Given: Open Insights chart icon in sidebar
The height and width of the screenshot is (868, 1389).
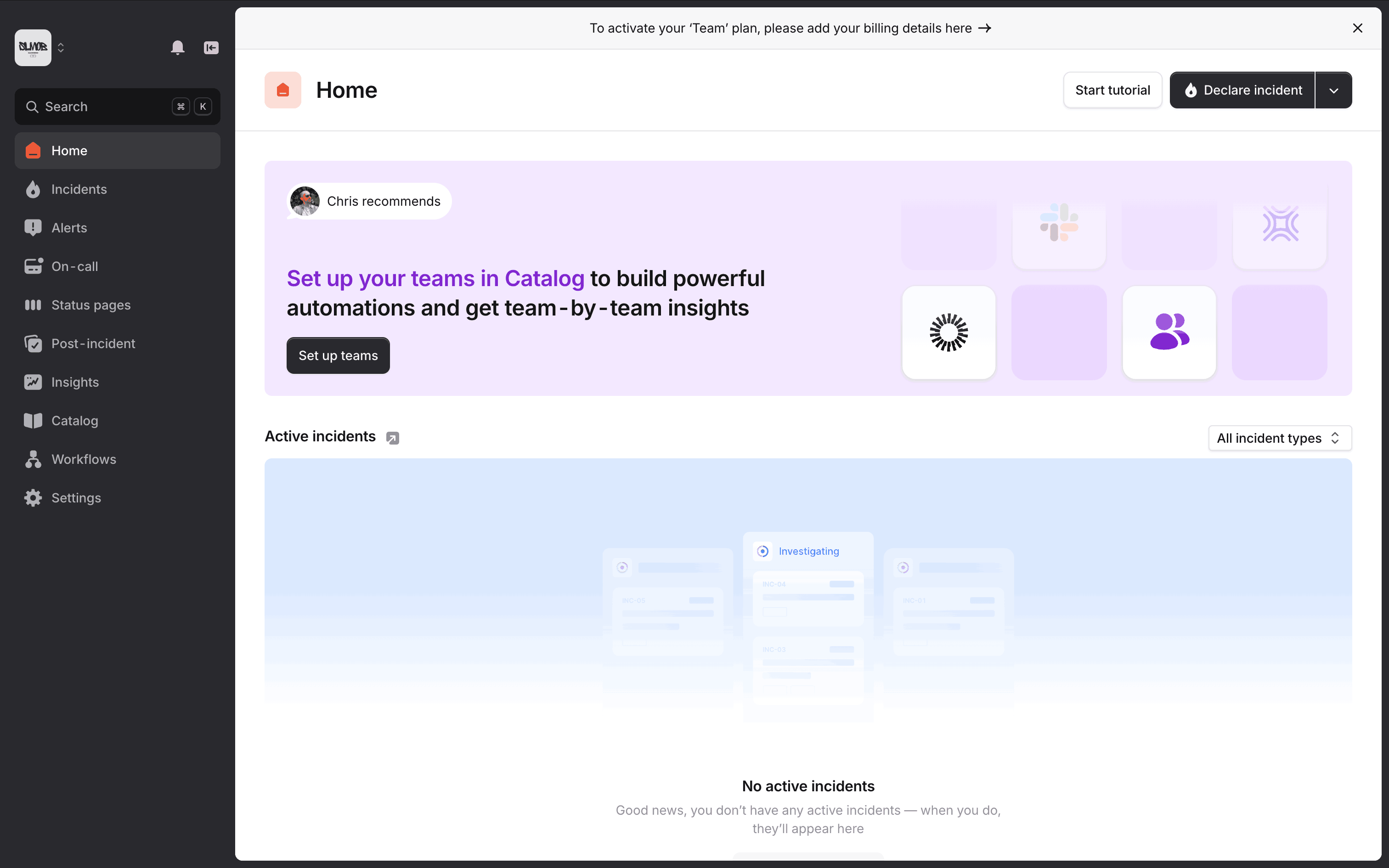Looking at the screenshot, I should pyautogui.click(x=33, y=382).
